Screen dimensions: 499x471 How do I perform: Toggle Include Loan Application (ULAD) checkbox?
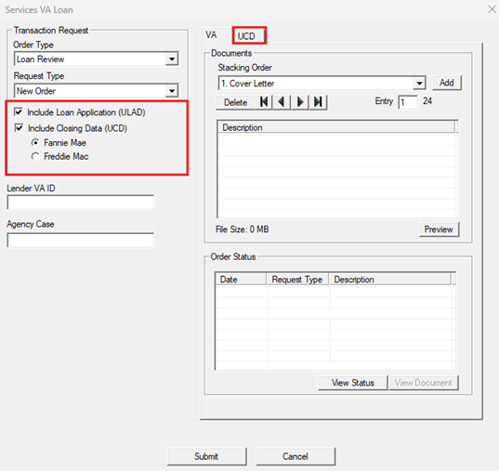19,112
